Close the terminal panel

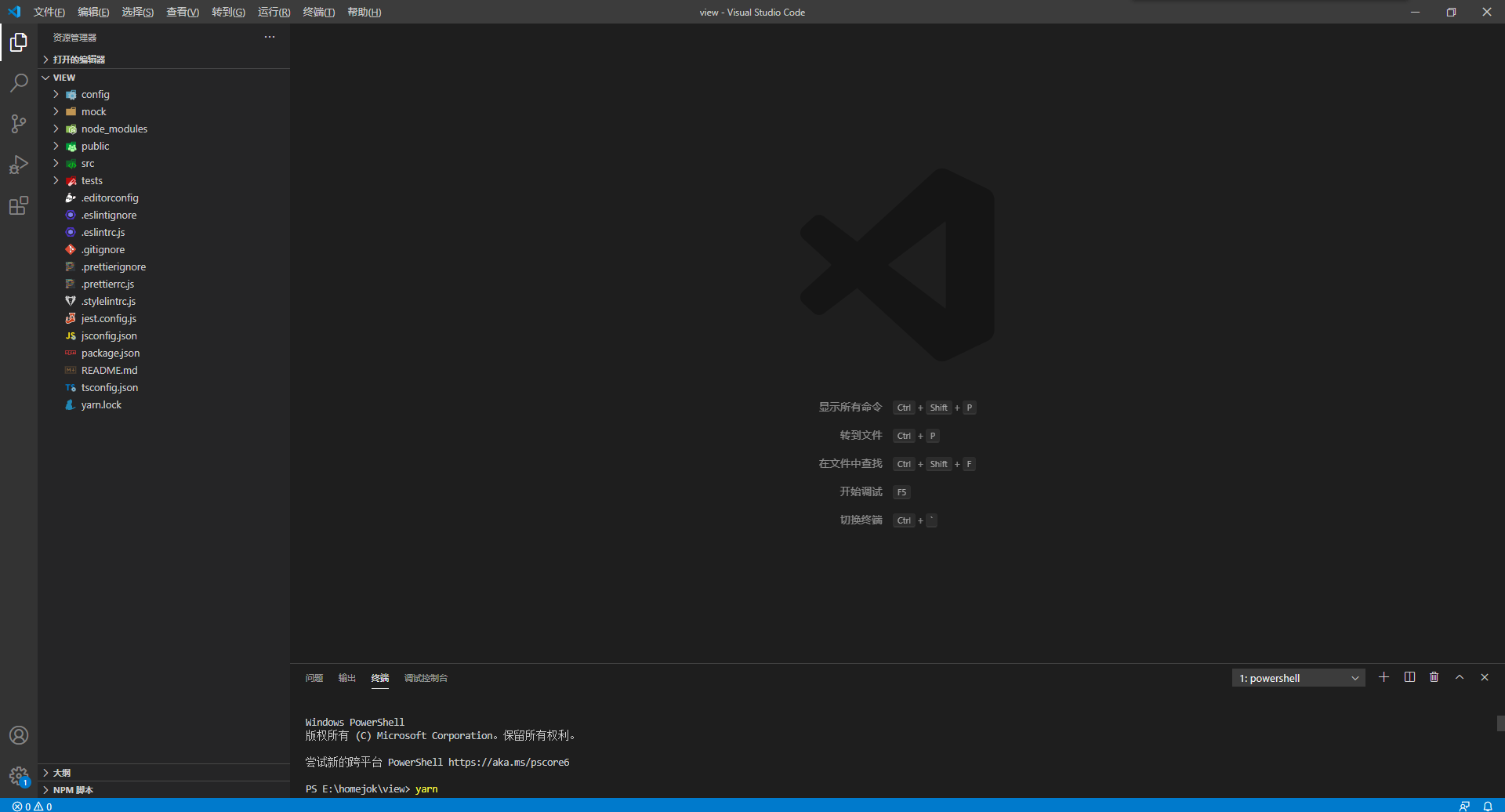[1485, 677]
